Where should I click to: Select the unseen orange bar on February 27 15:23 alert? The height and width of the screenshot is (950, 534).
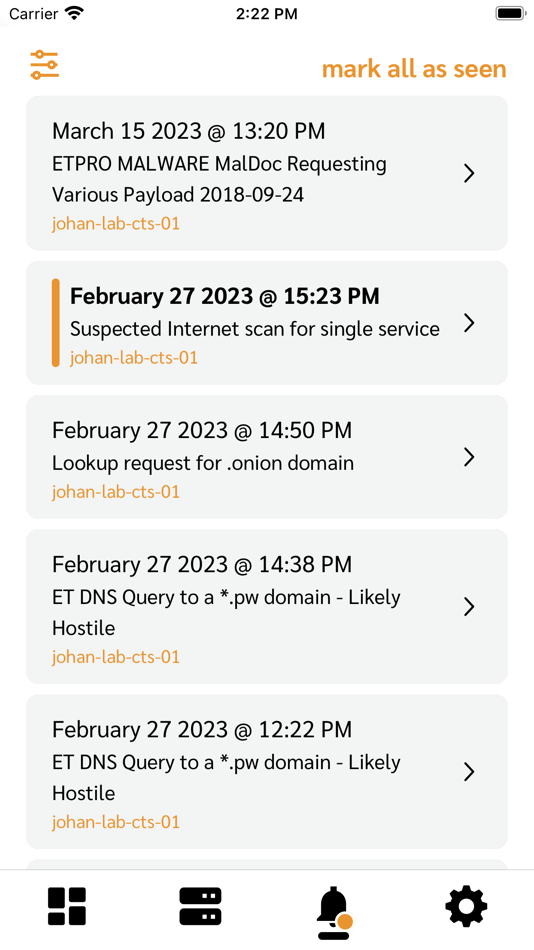coord(56,323)
